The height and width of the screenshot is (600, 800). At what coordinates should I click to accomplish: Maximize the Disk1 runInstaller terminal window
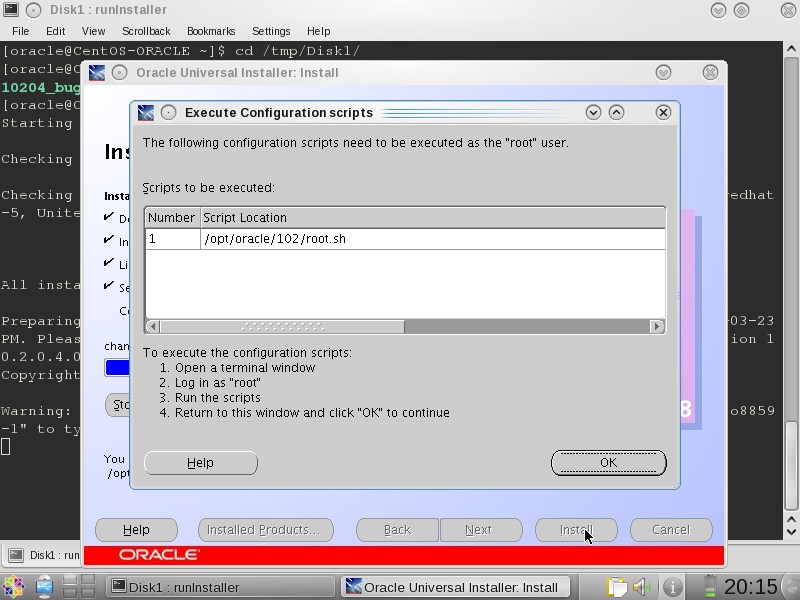741,10
